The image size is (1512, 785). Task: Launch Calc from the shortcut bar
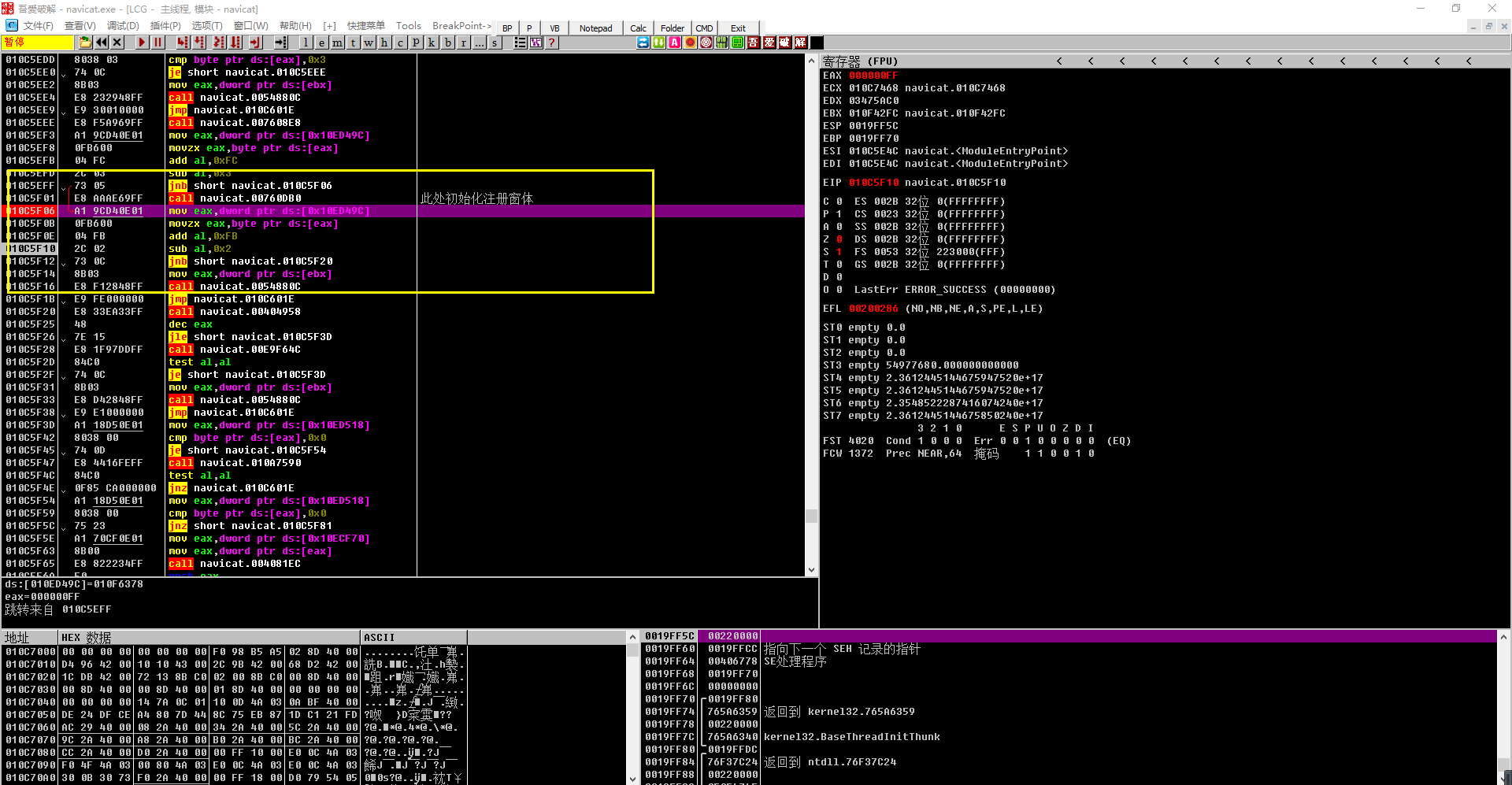click(639, 28)
